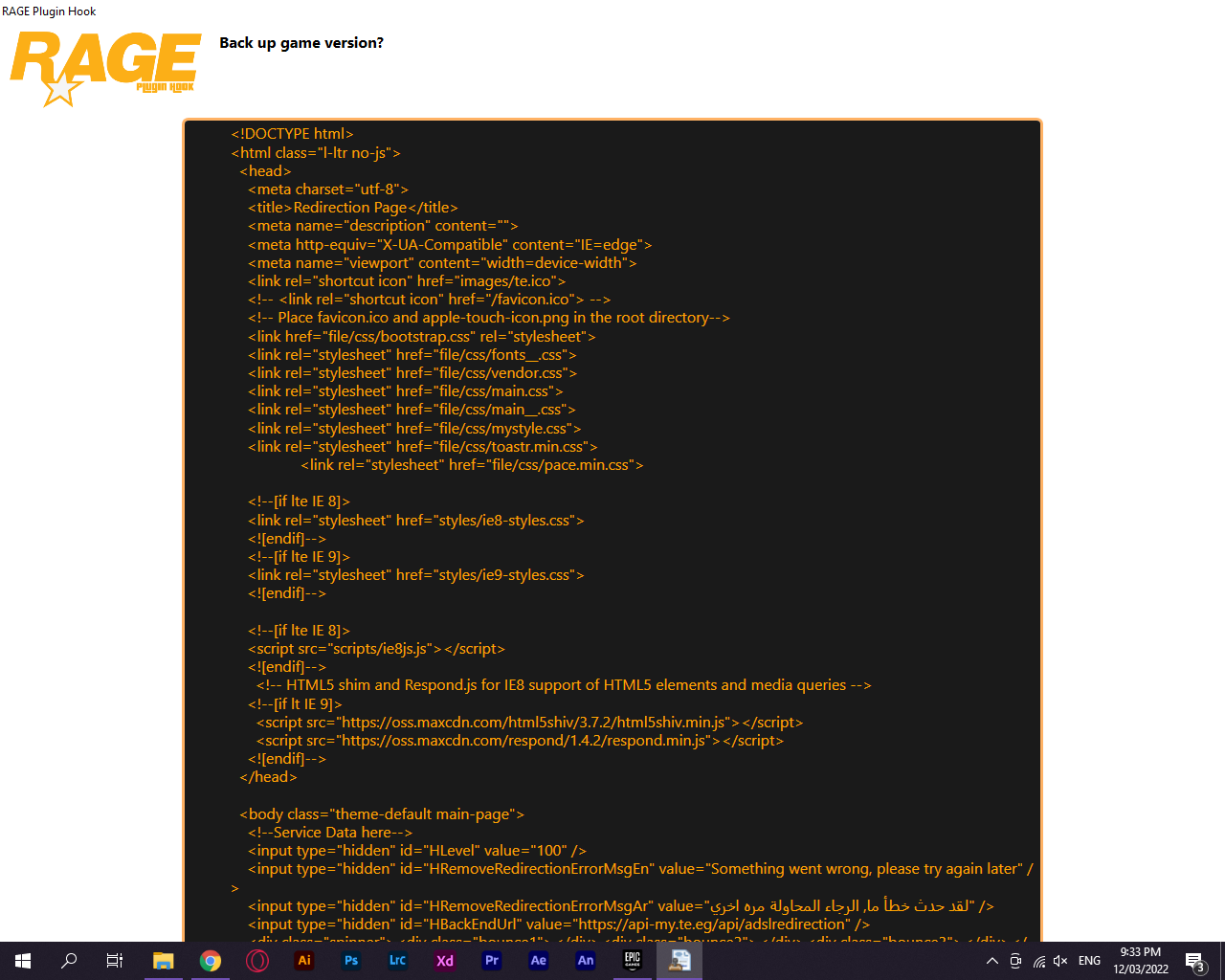1225x980 pixels.
Task: Click the "Back up game version?" heading
Action: tap(301, 43)
